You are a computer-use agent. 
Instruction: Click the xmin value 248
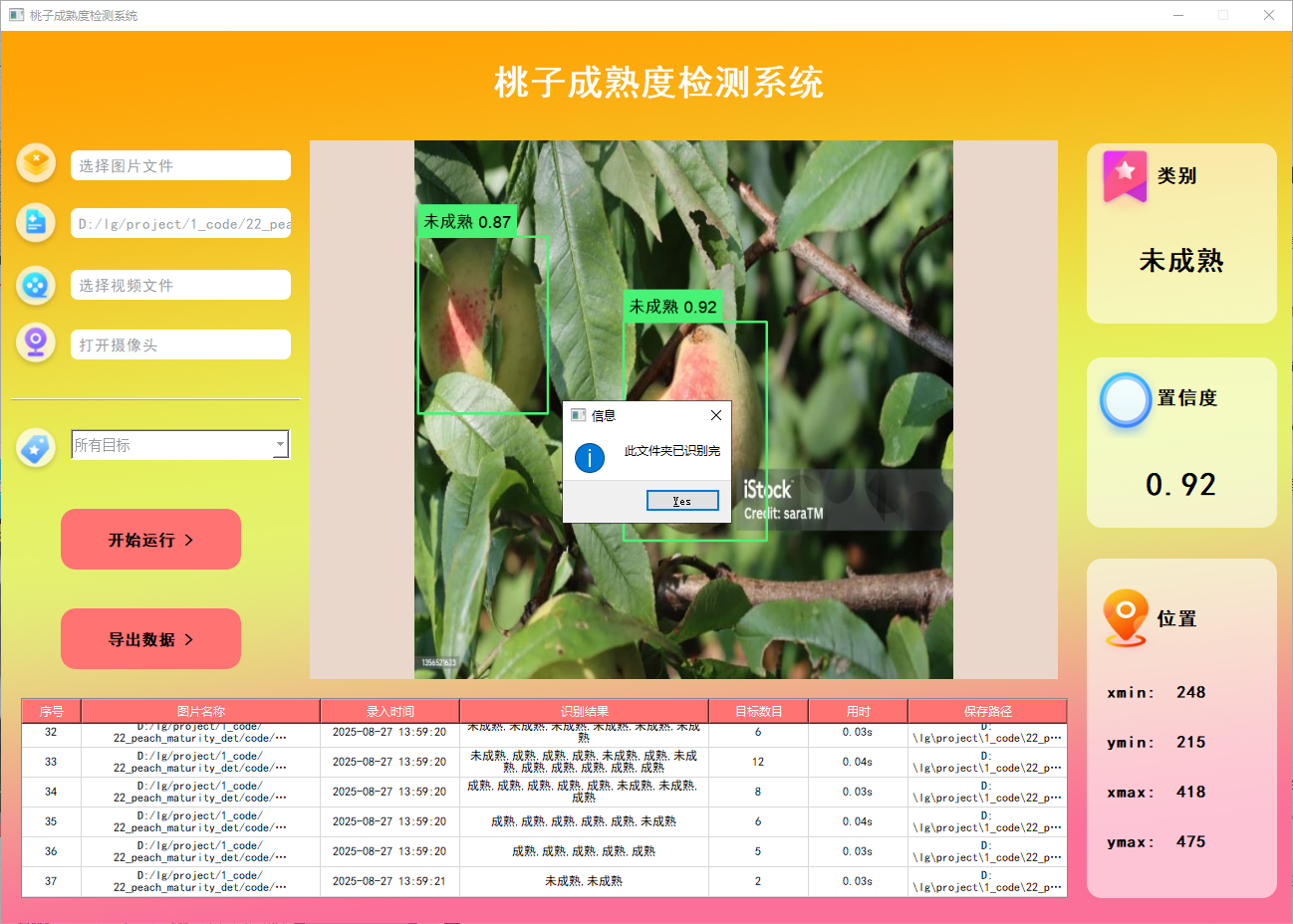click(1190, 692)
